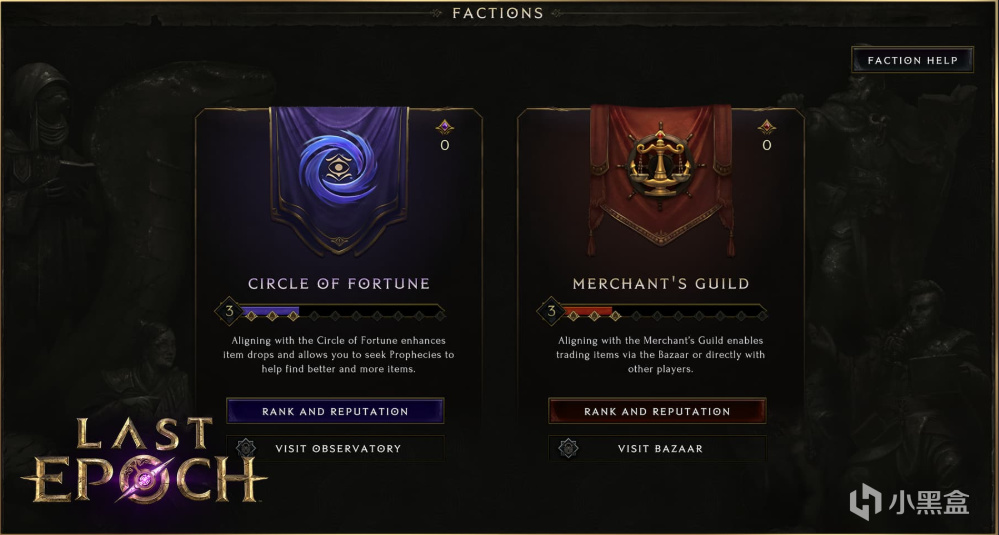Click the Merchant's Guild rank 3 diamond
999x535 pixels.
550,311
